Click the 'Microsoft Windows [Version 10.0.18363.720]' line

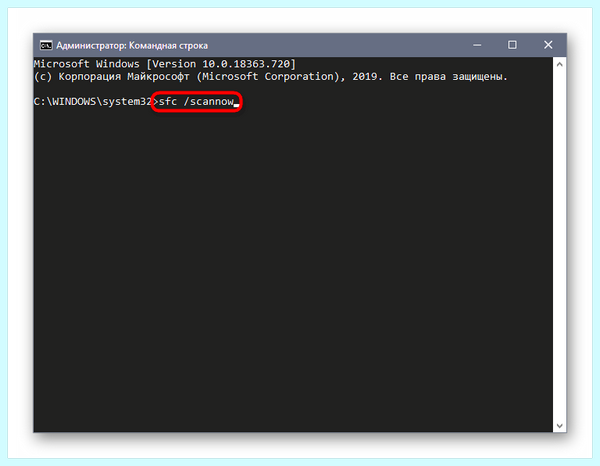pos(165,64)
